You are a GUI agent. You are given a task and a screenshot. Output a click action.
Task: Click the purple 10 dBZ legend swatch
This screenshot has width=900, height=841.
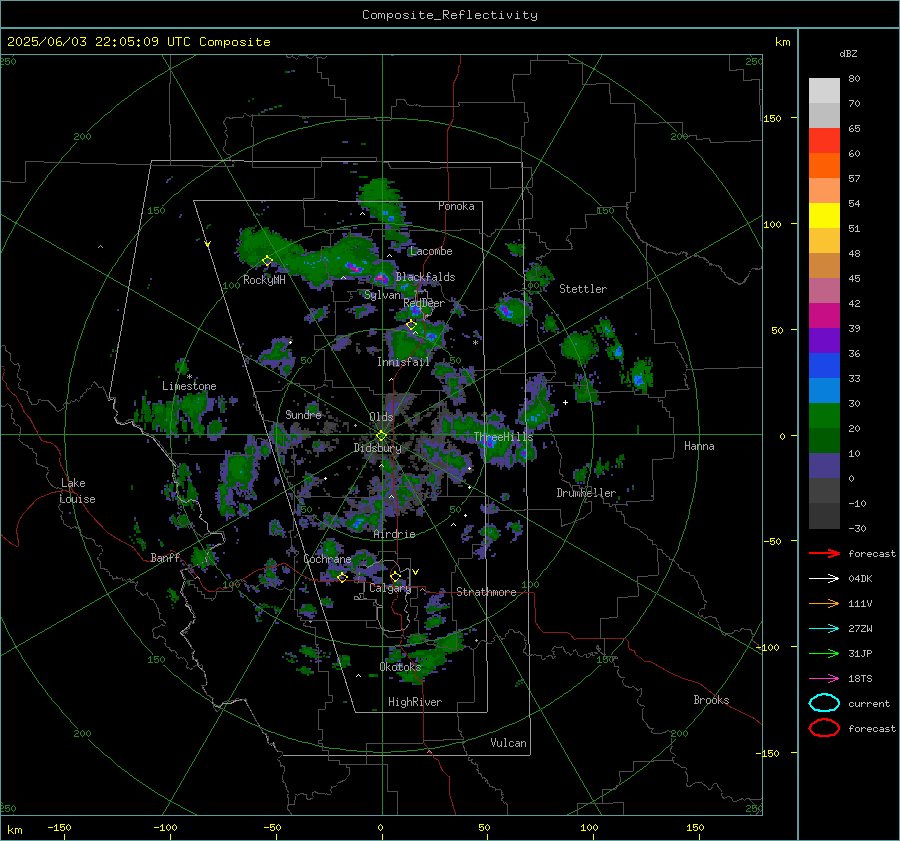click(824, 466)
